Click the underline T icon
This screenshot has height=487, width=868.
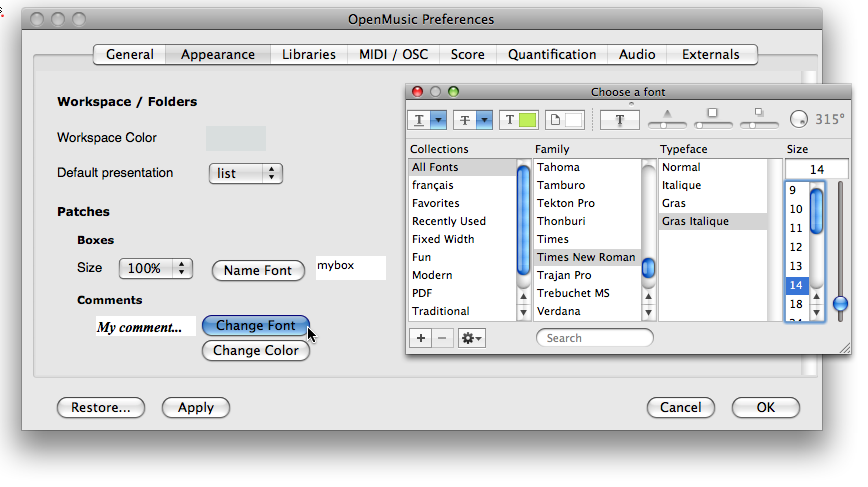pyautogui.click(x=419, y=120)
